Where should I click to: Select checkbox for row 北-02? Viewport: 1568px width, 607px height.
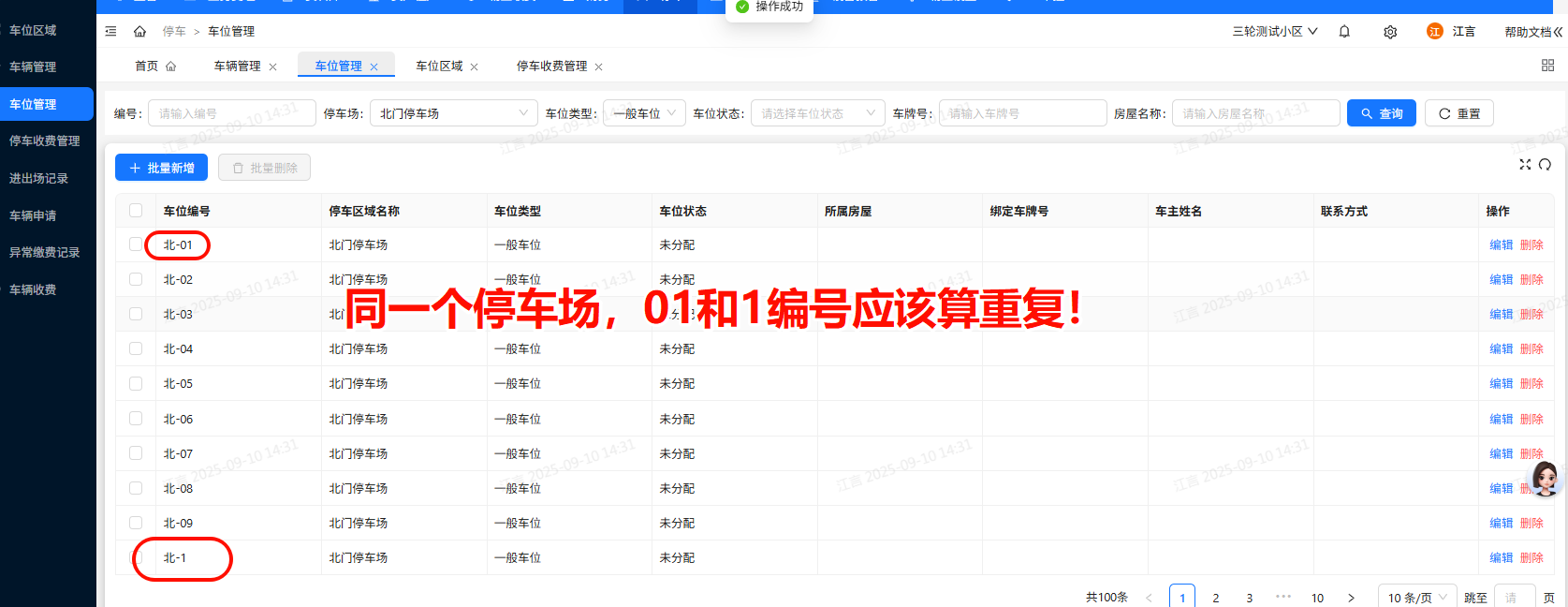[x=136, y=279]
